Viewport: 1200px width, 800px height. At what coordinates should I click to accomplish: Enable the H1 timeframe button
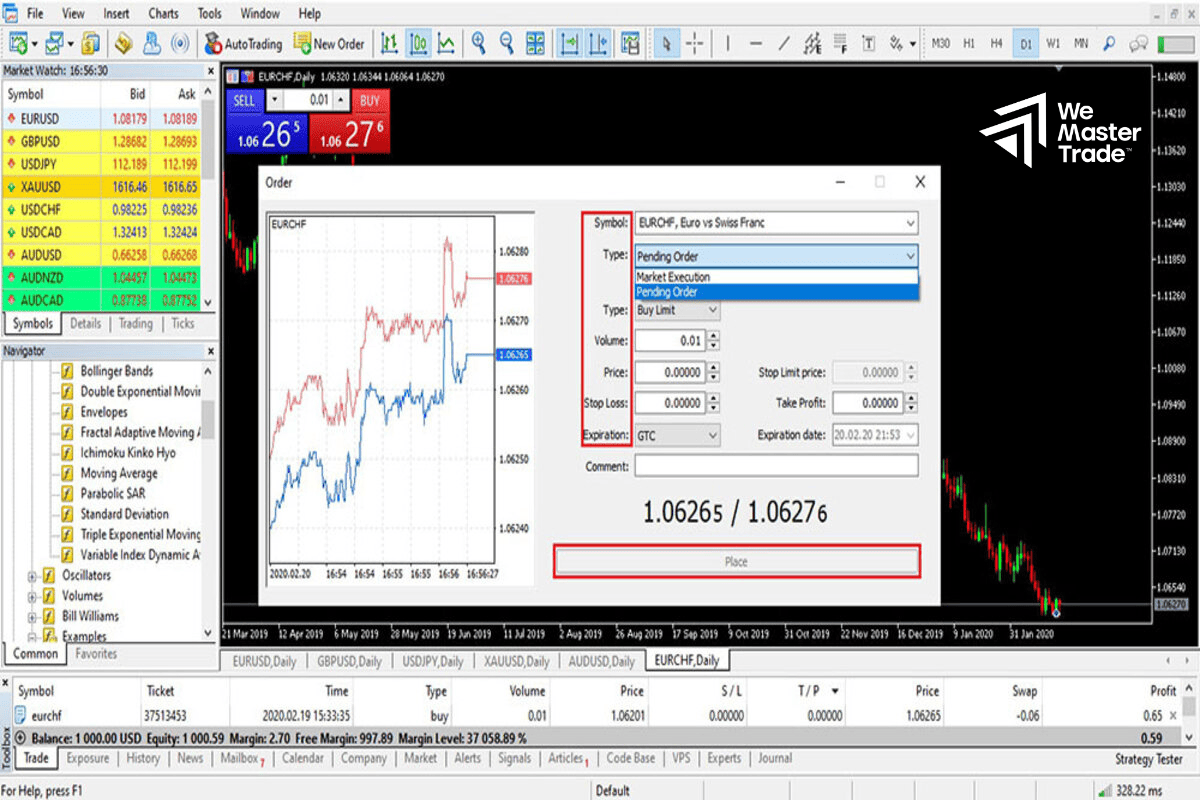pos(968,44)
